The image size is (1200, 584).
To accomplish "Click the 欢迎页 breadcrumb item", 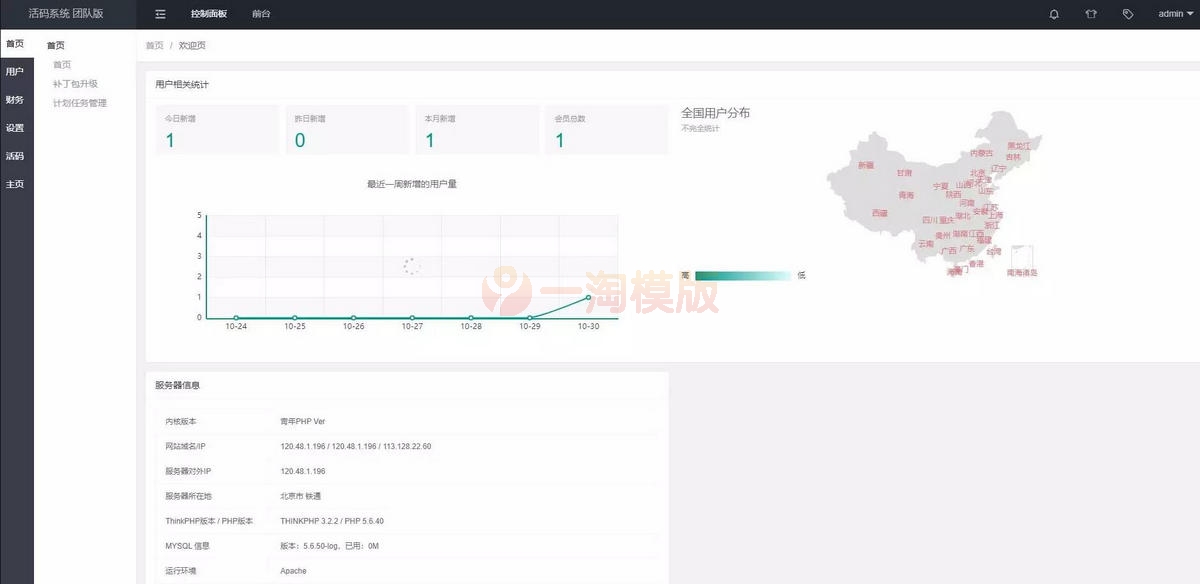I will 192,45.
